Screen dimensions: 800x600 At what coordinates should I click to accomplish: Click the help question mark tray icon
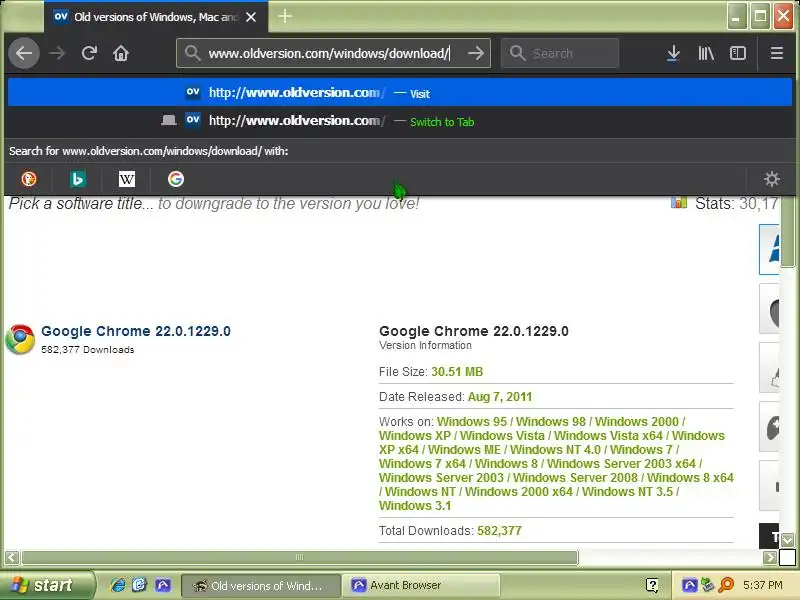pyautogui.click(x=652, y=585)
